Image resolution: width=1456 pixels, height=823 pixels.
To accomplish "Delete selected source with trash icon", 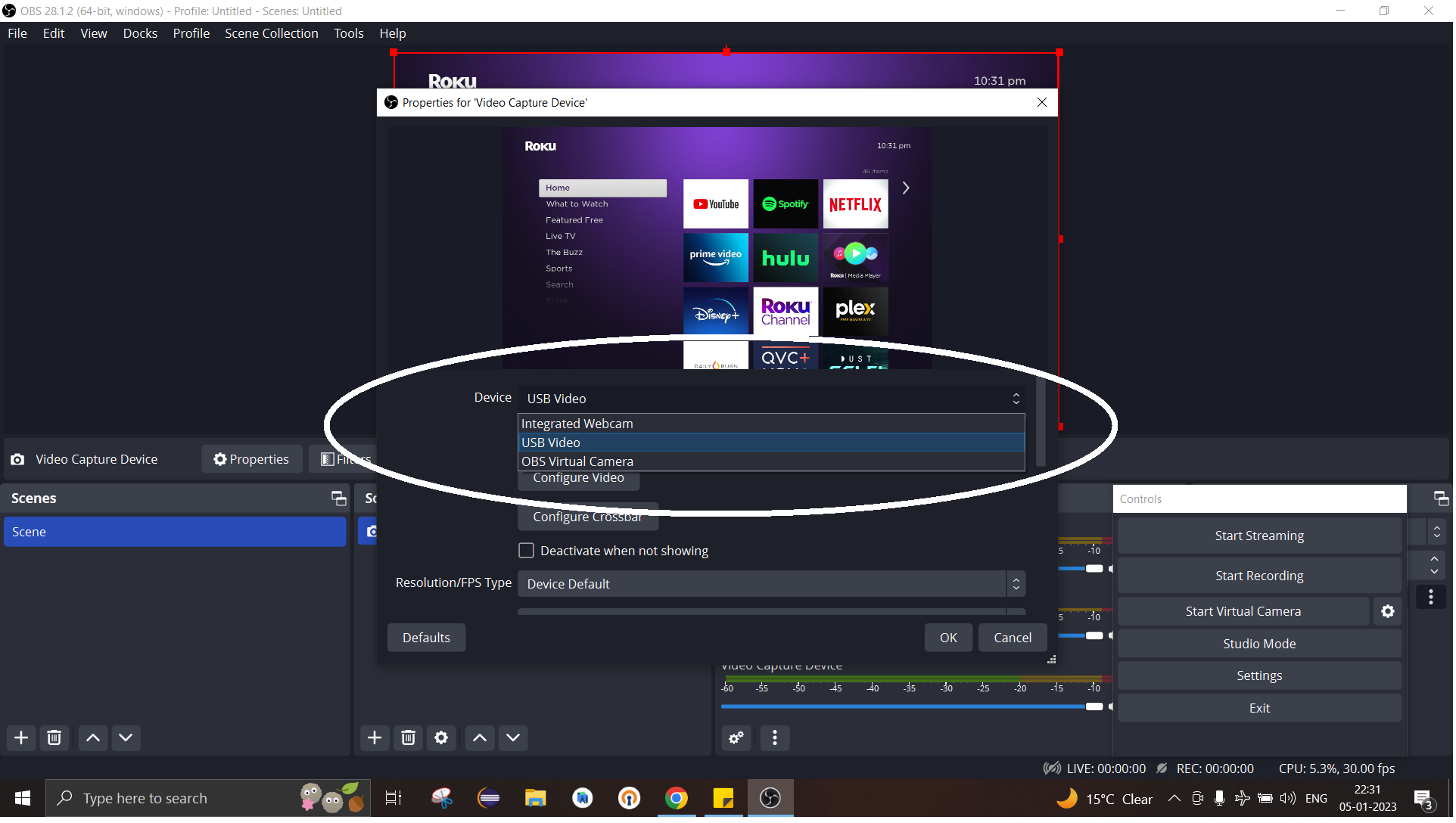I will [409, 738].
